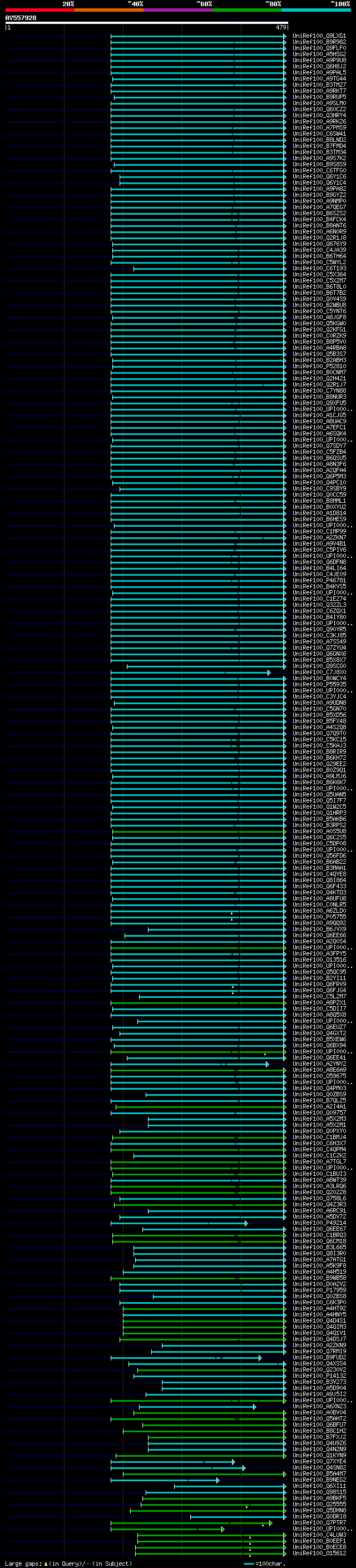Click the UniRef100_Q4DSJ7 label
Viewport: 356px width, 1568px height.
[319, 1339]
